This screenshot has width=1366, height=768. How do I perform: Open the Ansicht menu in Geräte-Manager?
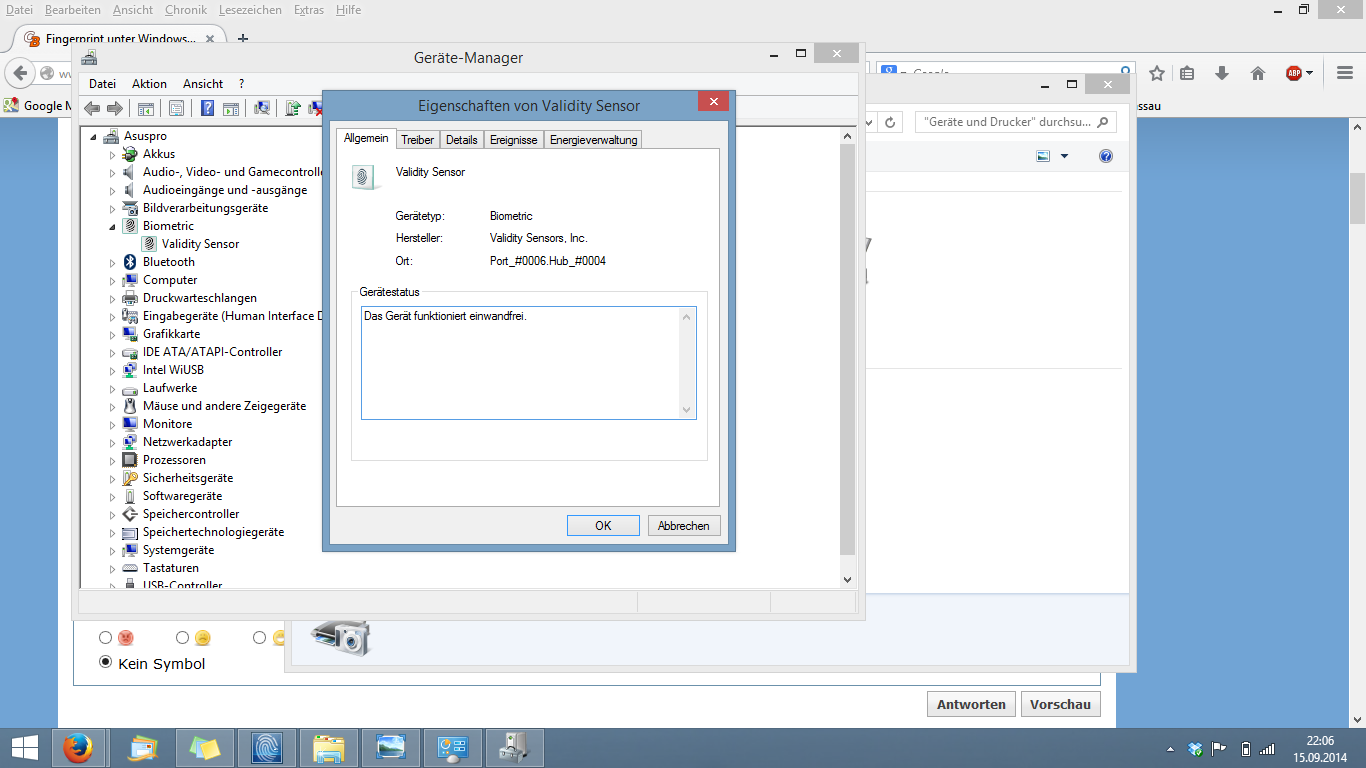tap(203, 84)
